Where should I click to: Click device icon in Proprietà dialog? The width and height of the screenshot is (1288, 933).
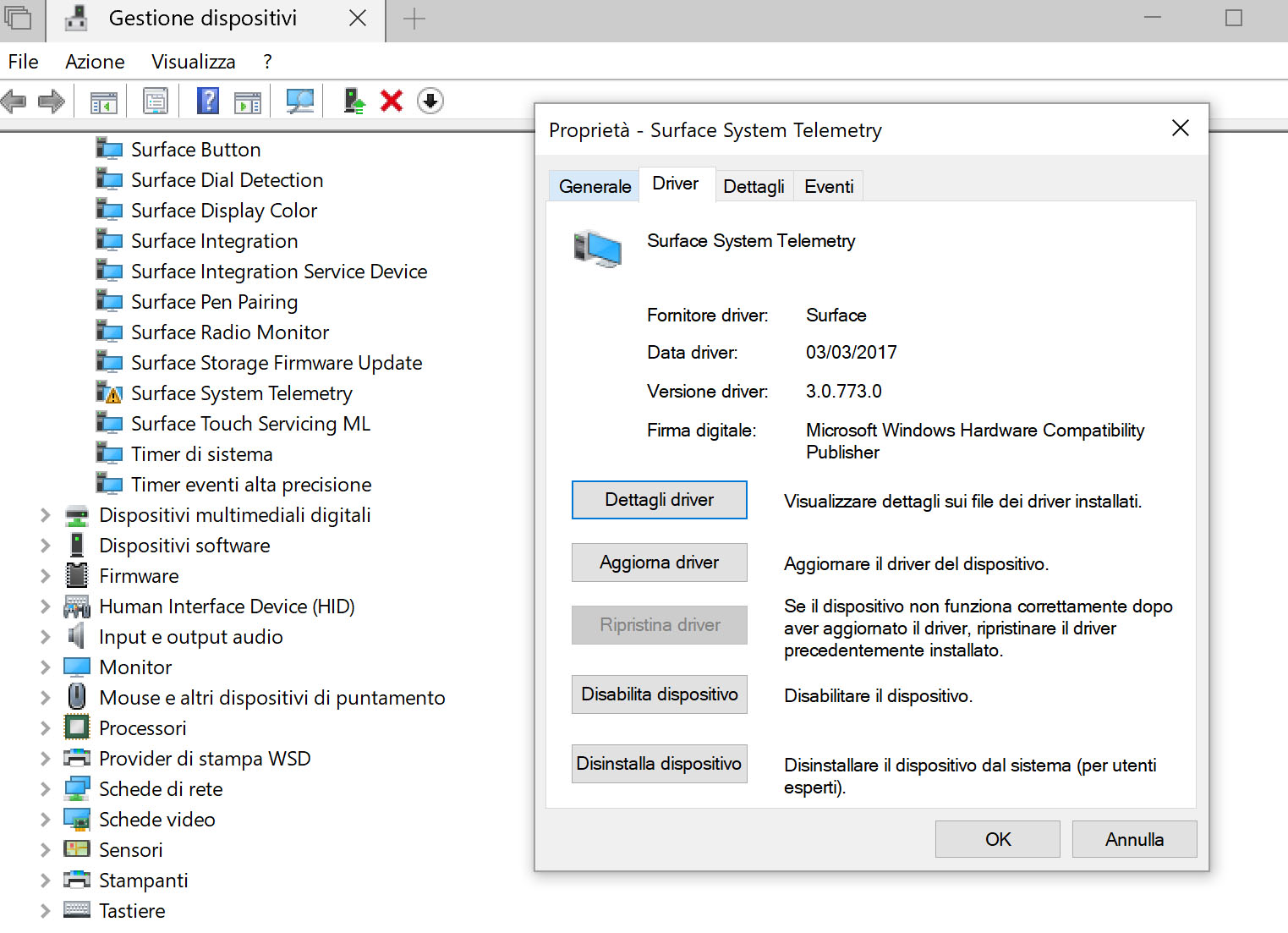tap(598, 249)
